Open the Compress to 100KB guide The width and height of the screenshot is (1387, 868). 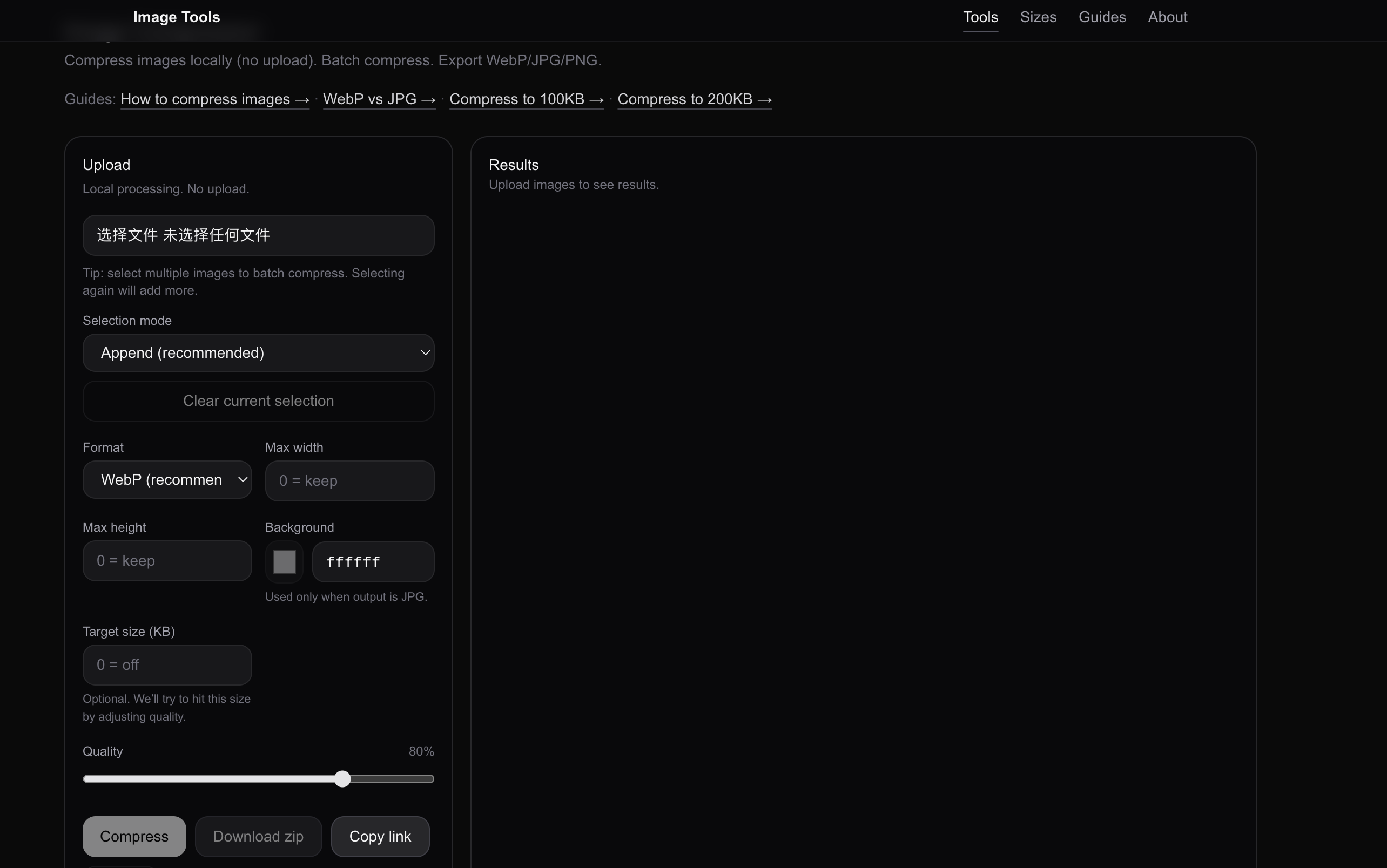[x=526, y=99]
